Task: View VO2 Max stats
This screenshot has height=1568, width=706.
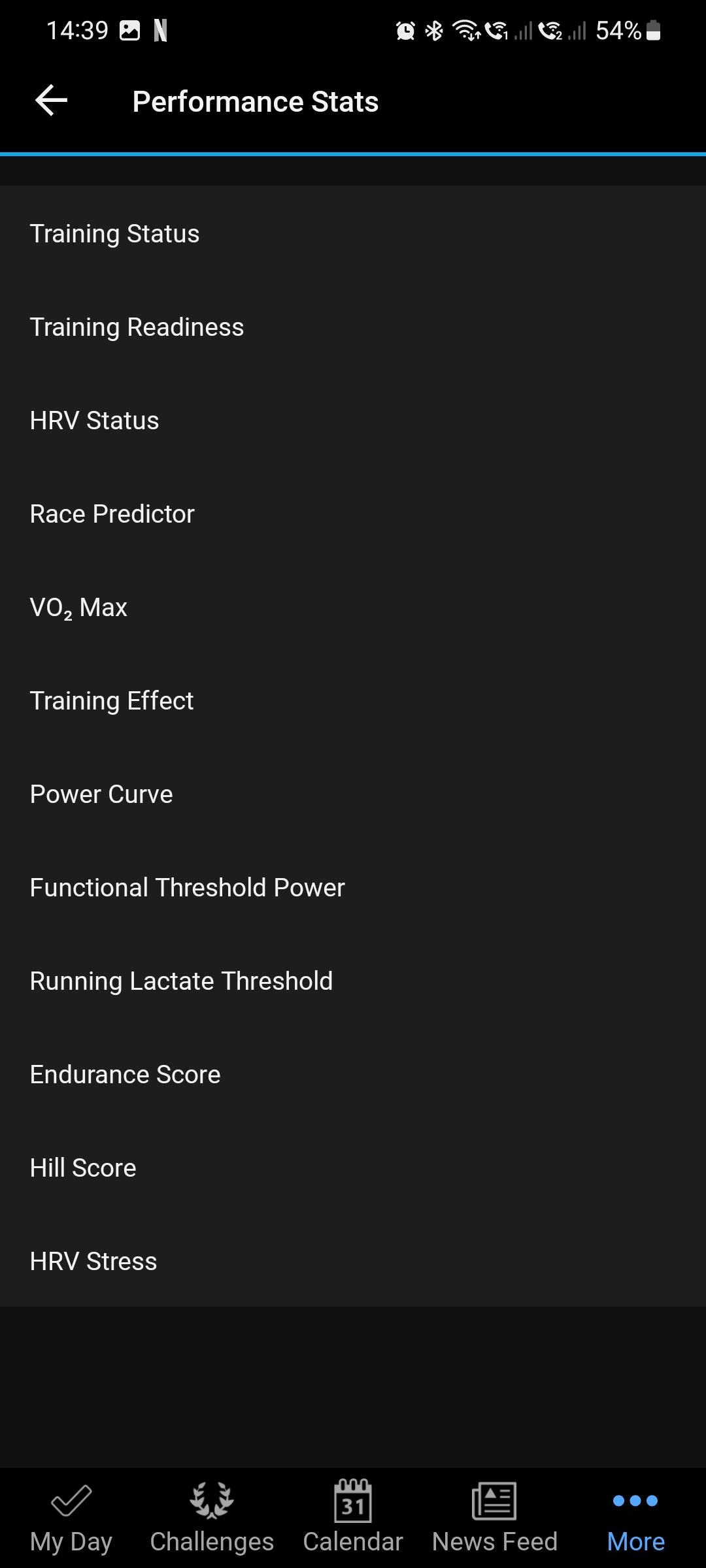Action: (x=353, y=607)
